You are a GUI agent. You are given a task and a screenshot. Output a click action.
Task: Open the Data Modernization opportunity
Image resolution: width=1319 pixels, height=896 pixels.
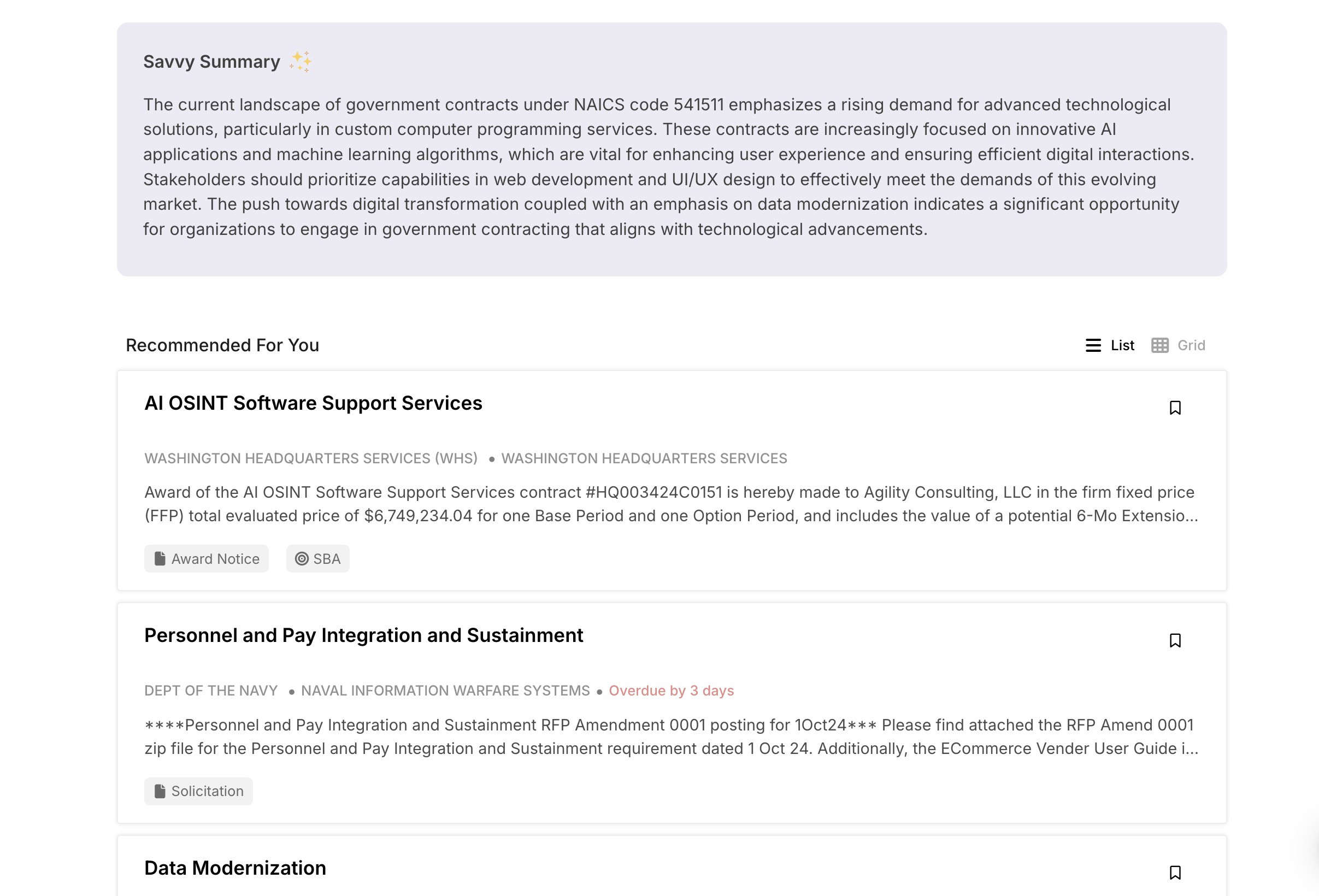tap(235, 868)
